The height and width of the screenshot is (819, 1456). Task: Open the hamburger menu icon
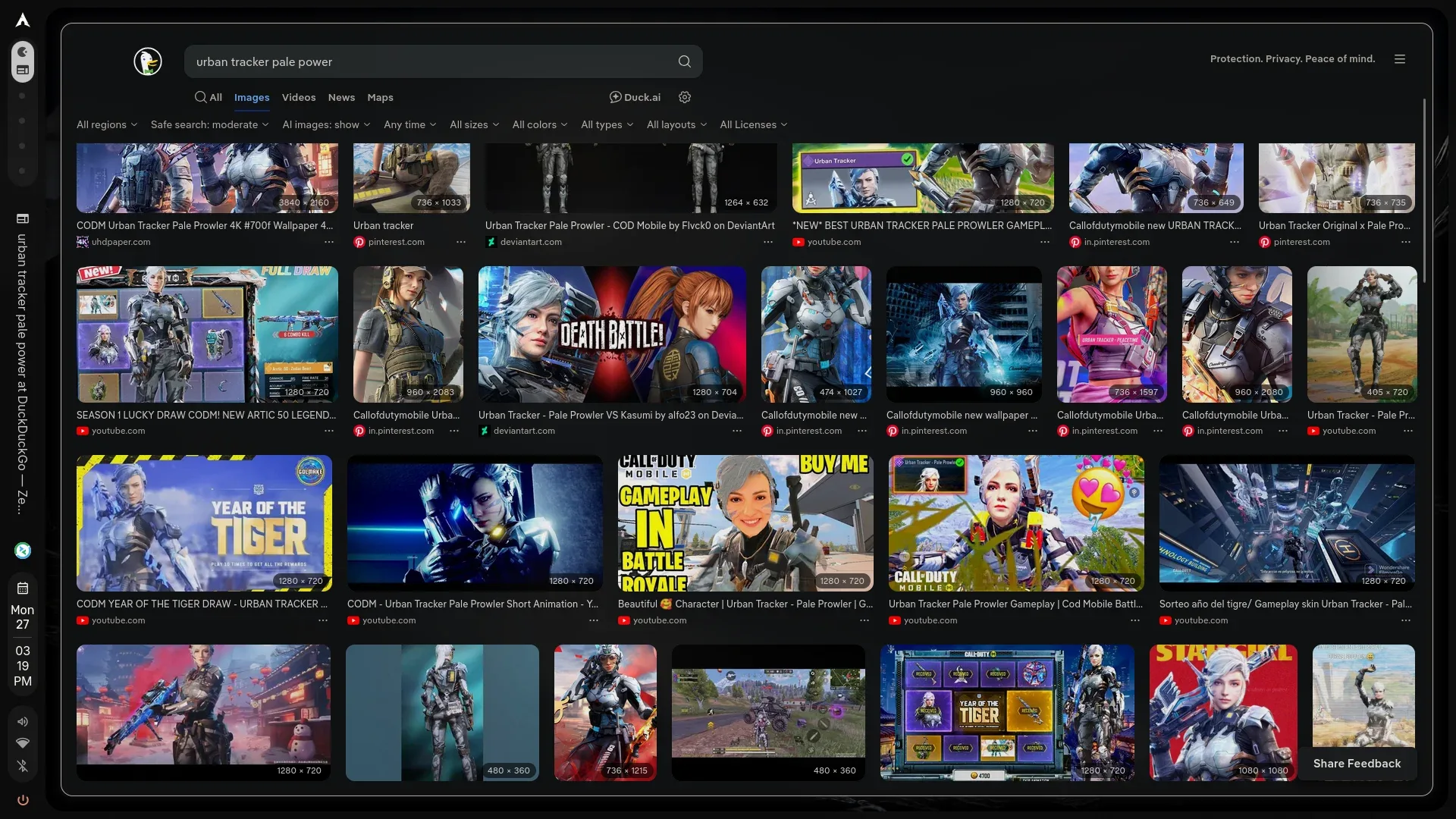click(1400, 59)
